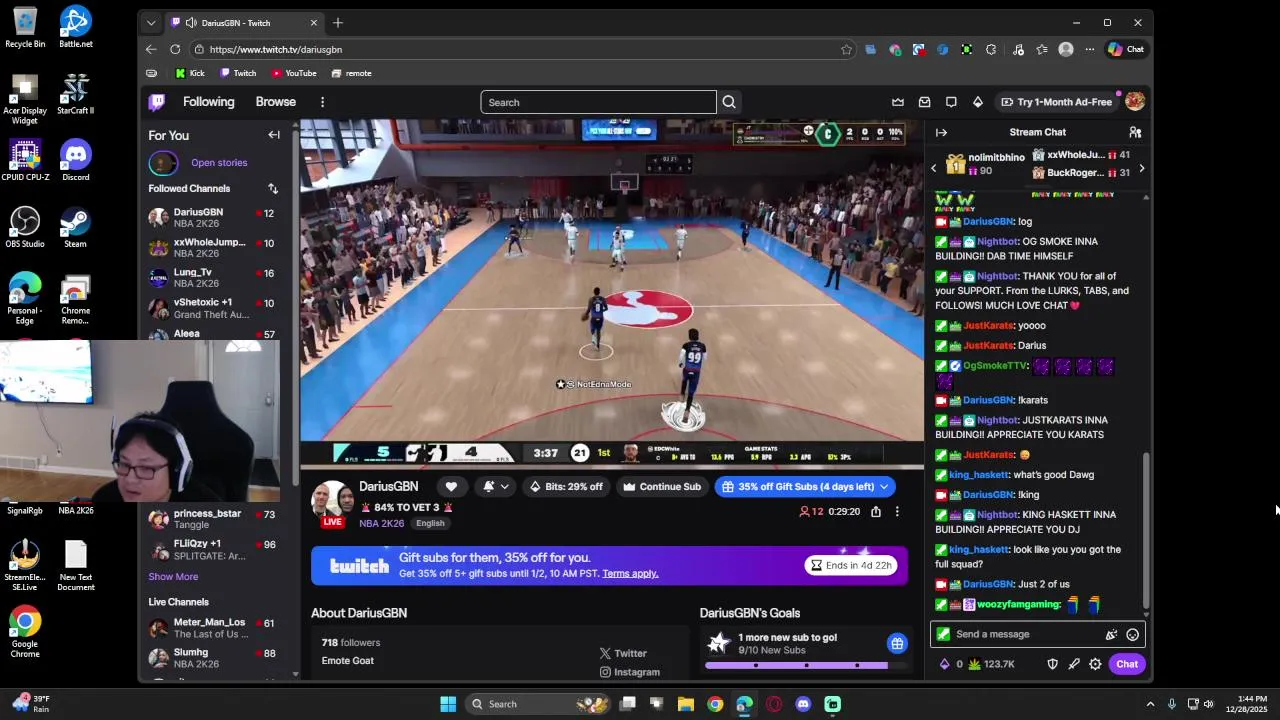Image resolution: width=1280 pixels, height=720 pixels.
Task: Click the share stream icon
Action: pos(876,512)
